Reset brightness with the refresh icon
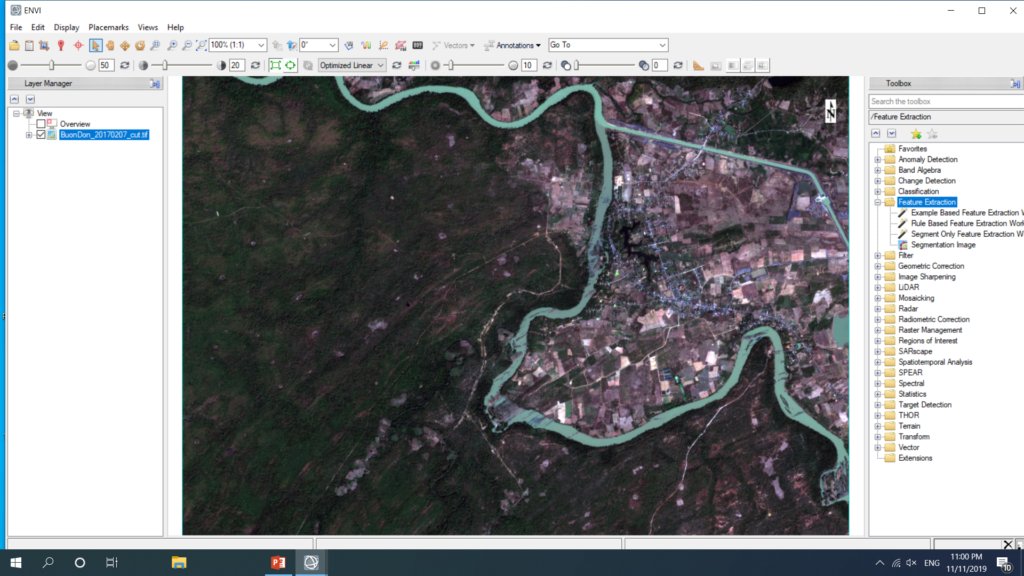 124,65
